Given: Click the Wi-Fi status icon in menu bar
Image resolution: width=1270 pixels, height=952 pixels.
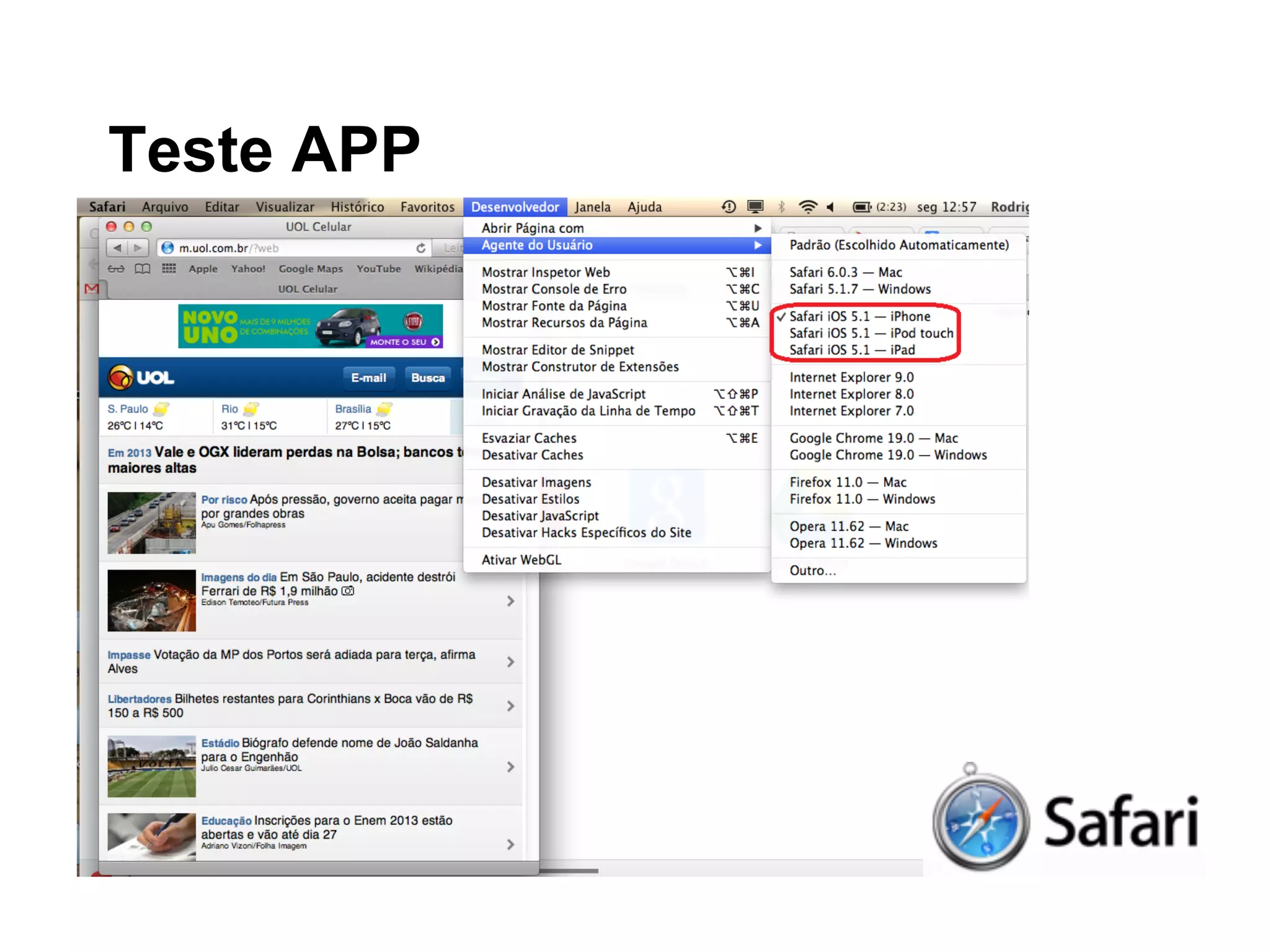Looking at the screenshot, I should click(807, 207).
